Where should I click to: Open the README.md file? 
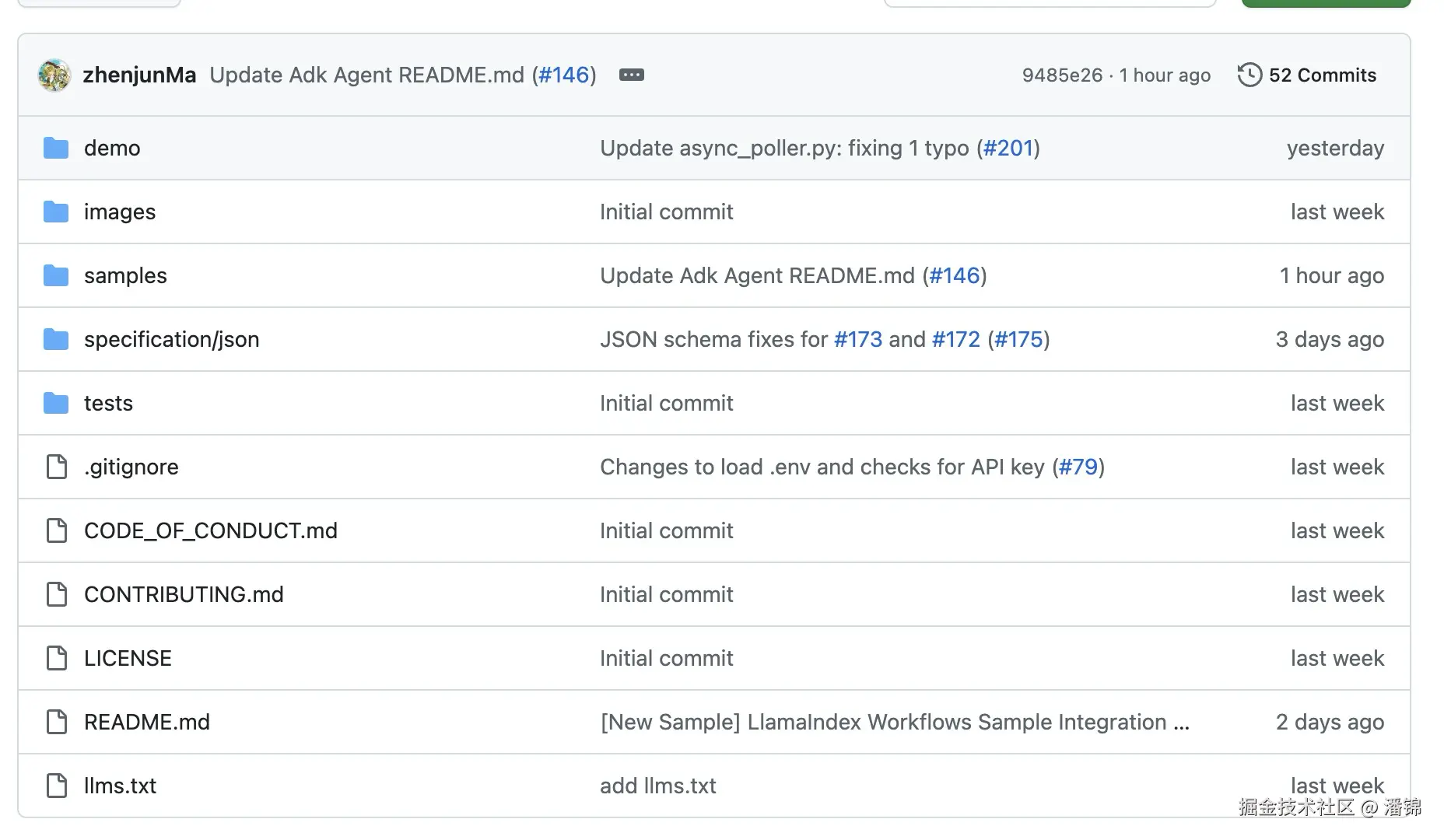[147, 722]
